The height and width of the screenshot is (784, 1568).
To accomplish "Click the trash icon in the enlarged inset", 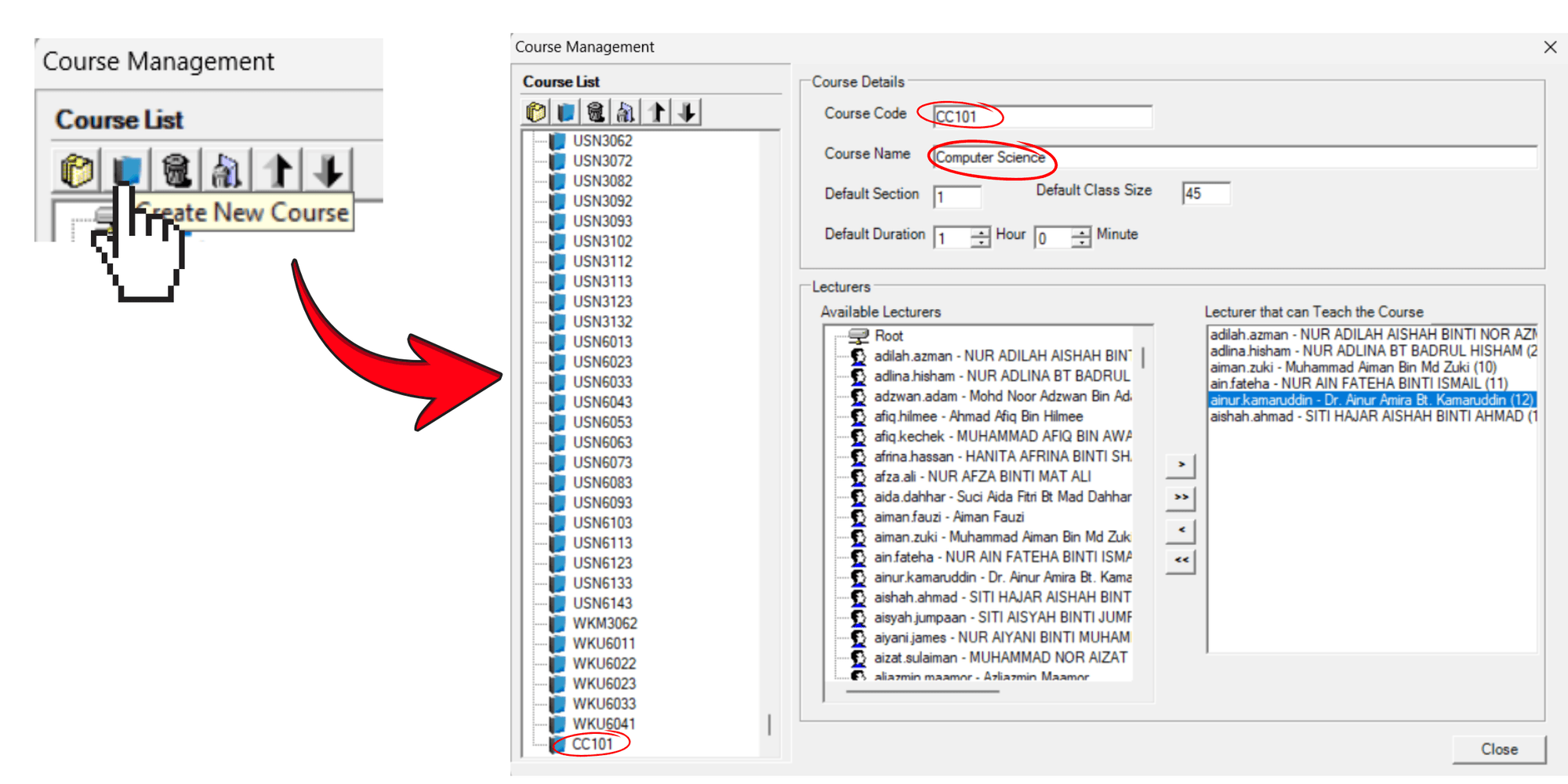I will pyautogui.click(x=177, y=169).
